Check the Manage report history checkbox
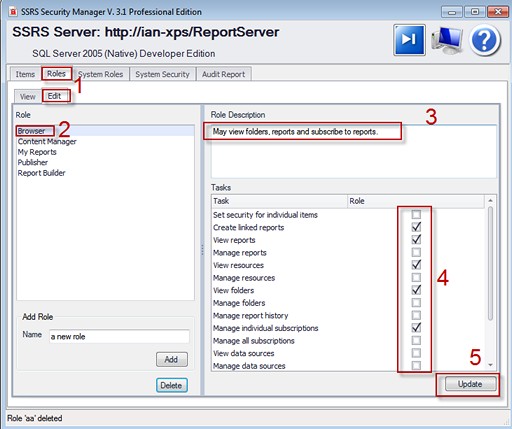The width and height of the screenshot is (512, 429). coord(416,315)
